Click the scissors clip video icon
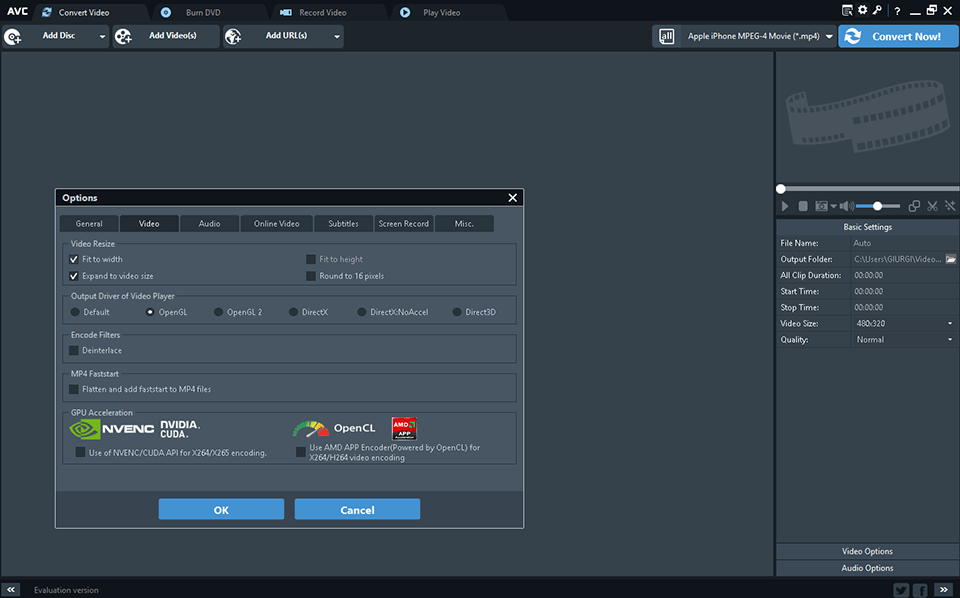The width and height of the screenshot is (960, 598). point(932,206)
